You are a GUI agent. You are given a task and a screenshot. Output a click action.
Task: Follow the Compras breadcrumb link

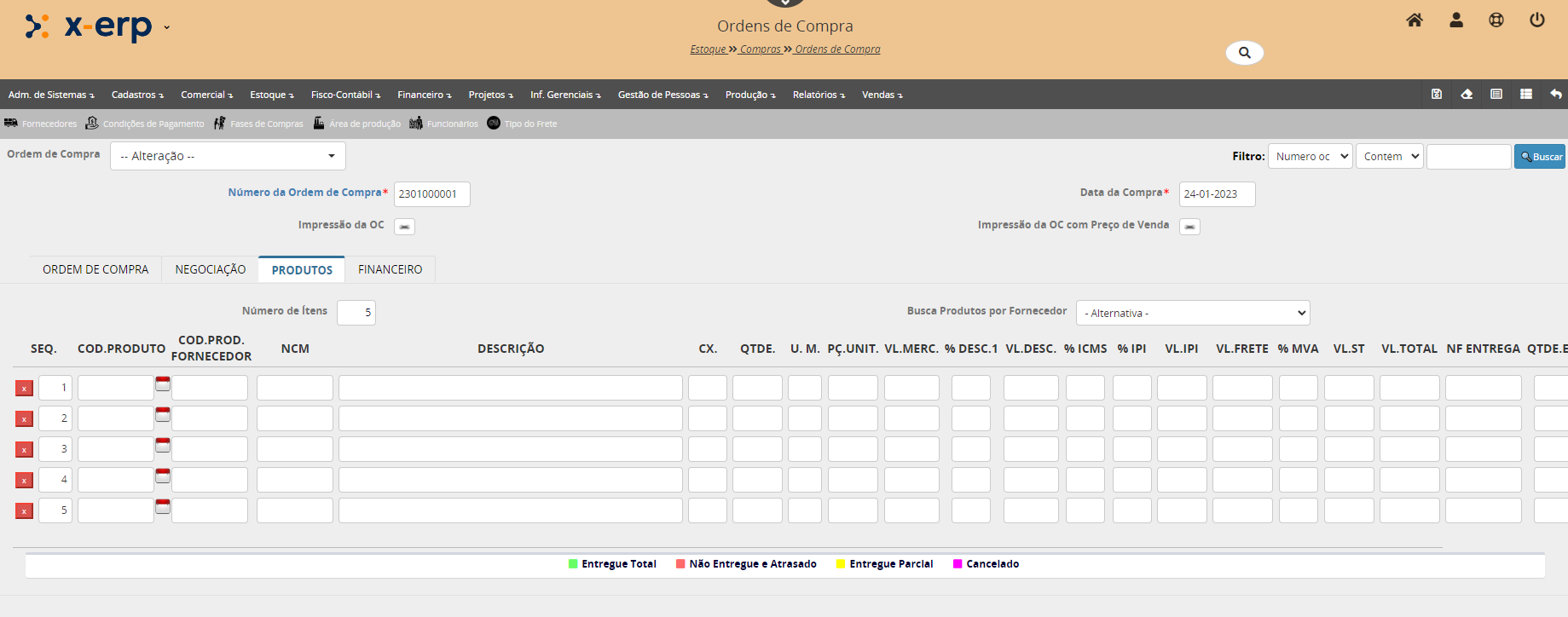coord(760,49)
